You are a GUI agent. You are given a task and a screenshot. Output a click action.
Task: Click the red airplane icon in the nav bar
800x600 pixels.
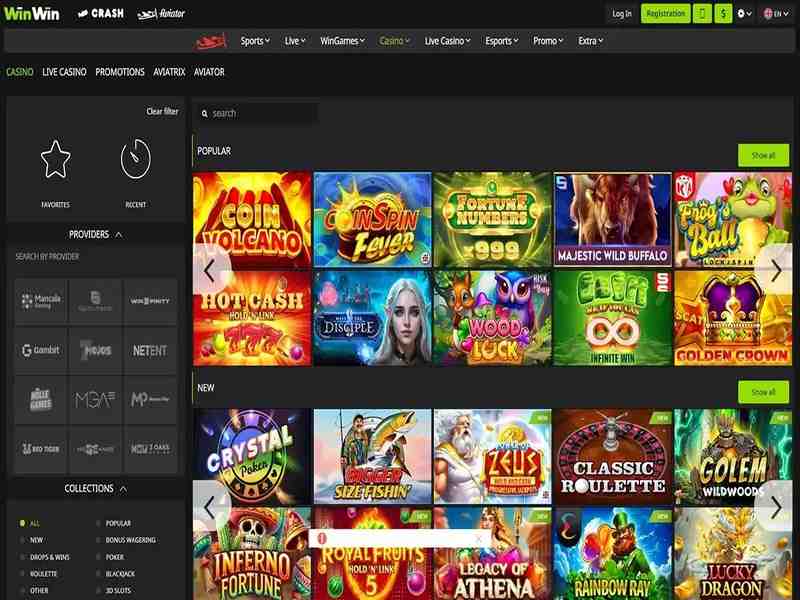(211, 41)
